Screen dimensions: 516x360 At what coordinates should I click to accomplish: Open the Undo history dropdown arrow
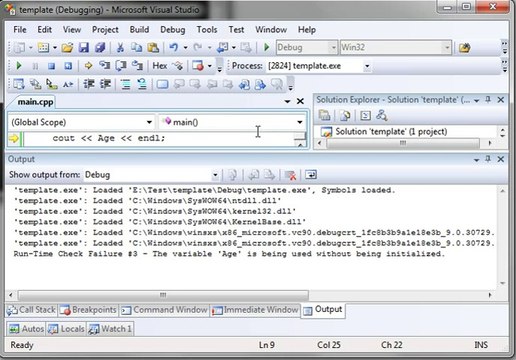pyautogui.click(x=185, y=48)
